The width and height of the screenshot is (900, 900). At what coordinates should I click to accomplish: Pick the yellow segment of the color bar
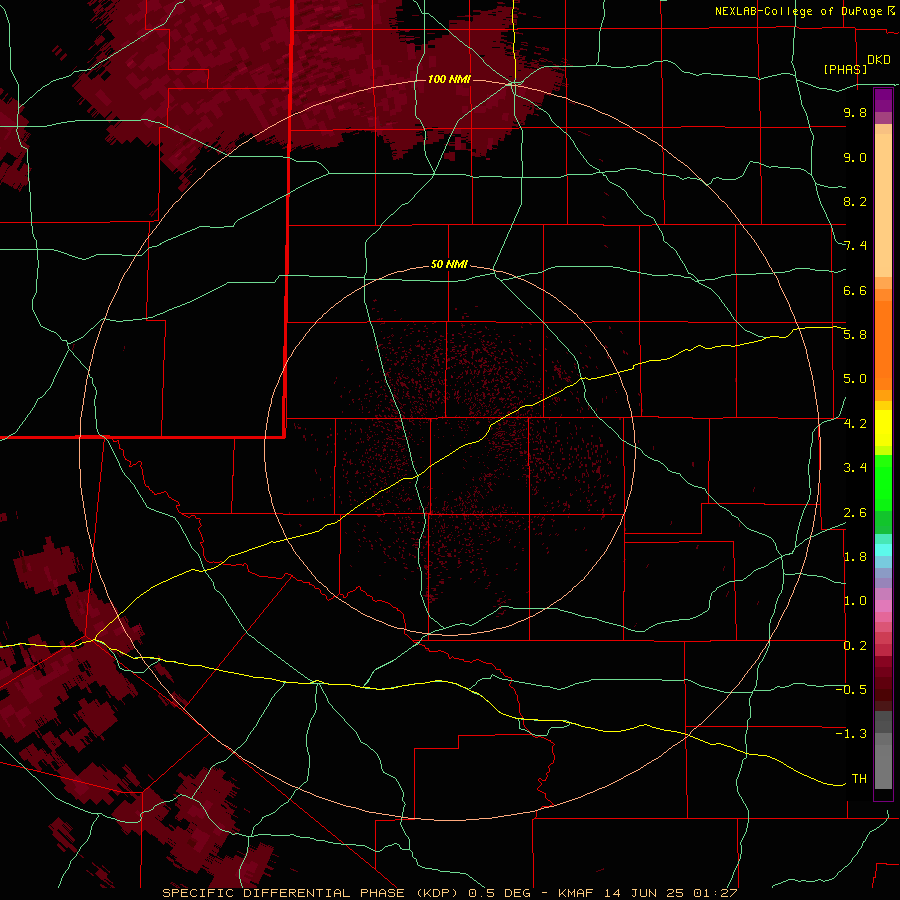pos(883,428)
